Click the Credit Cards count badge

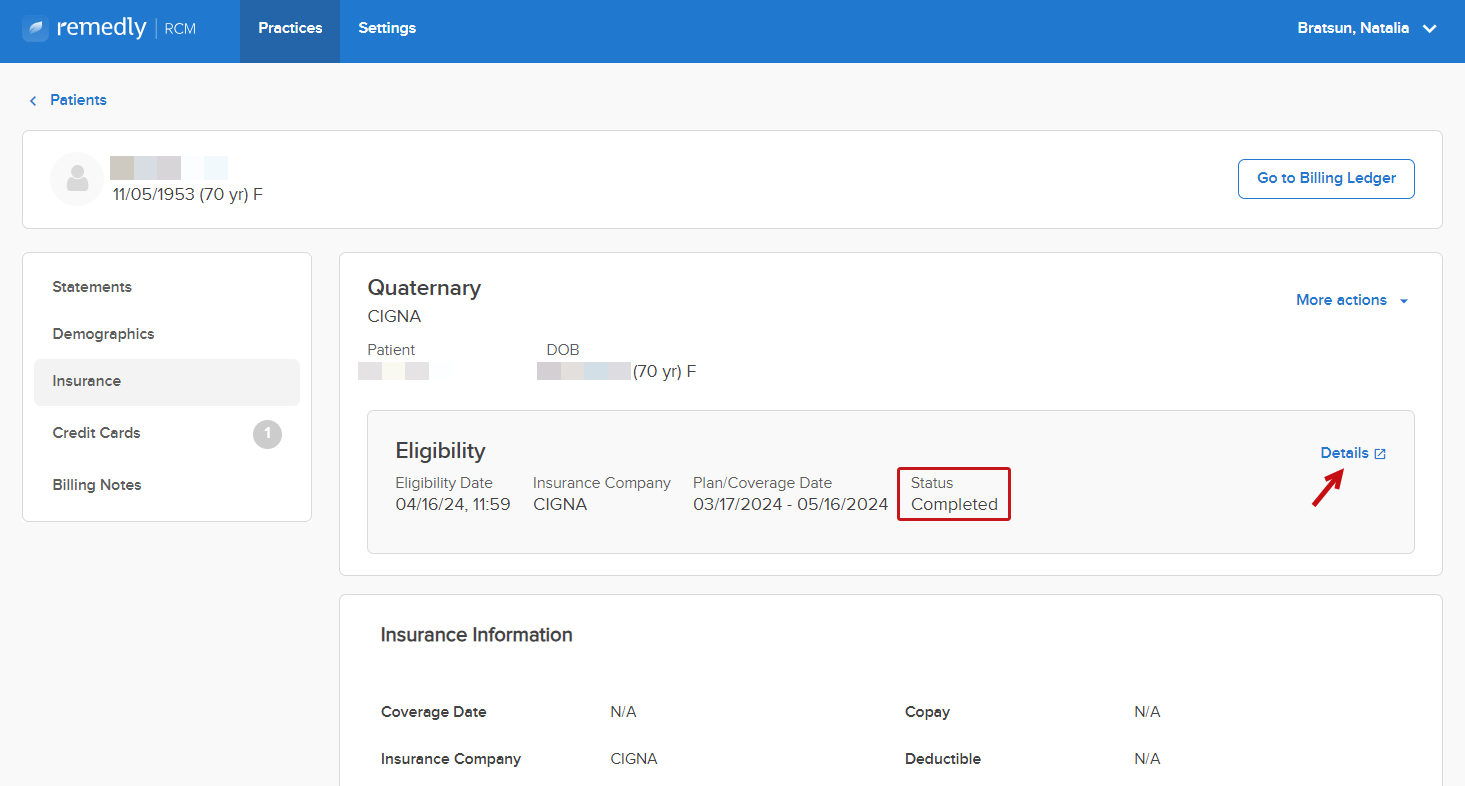[x=267, y=434]
